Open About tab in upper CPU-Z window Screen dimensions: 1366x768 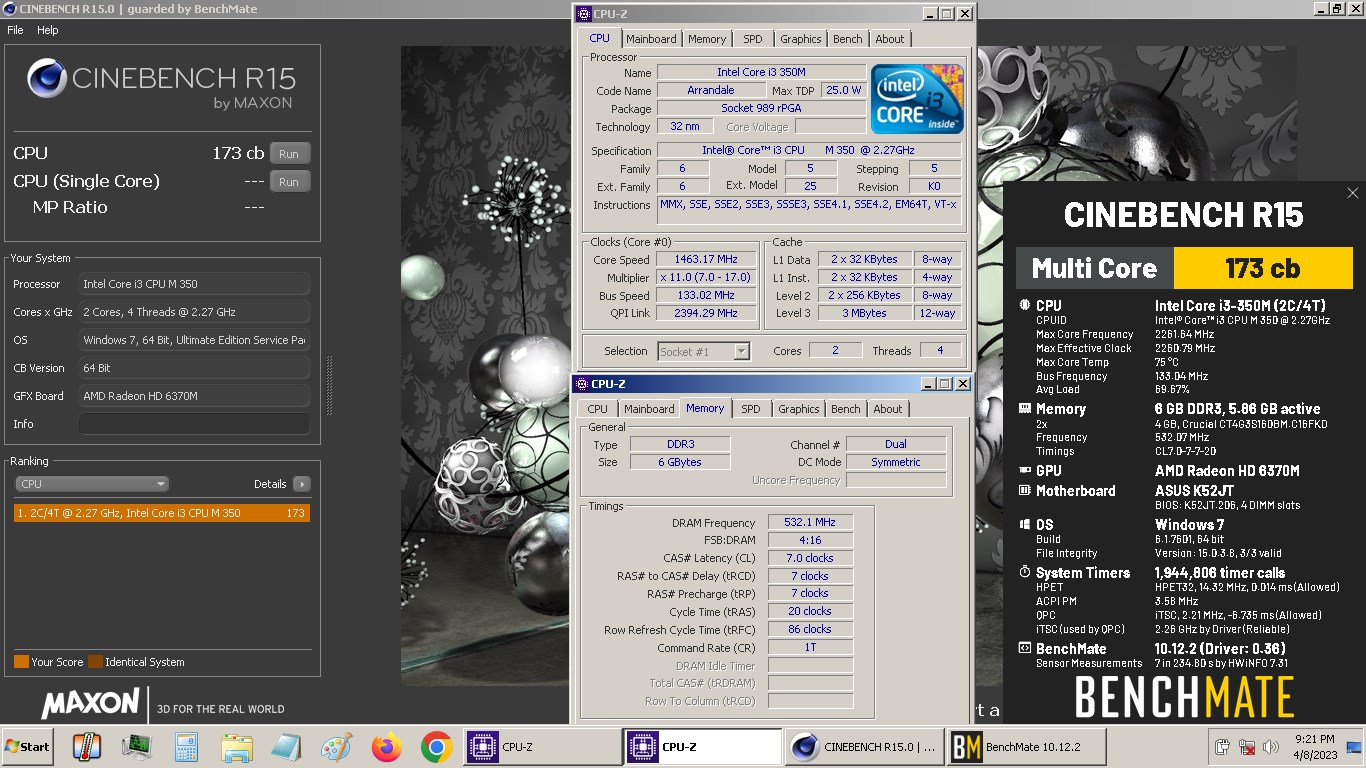[x=890, y=39]
